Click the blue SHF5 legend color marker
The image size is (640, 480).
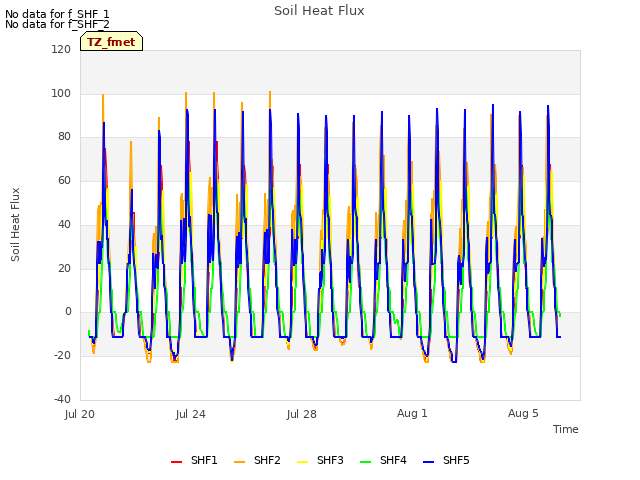(x=429, y=462)
